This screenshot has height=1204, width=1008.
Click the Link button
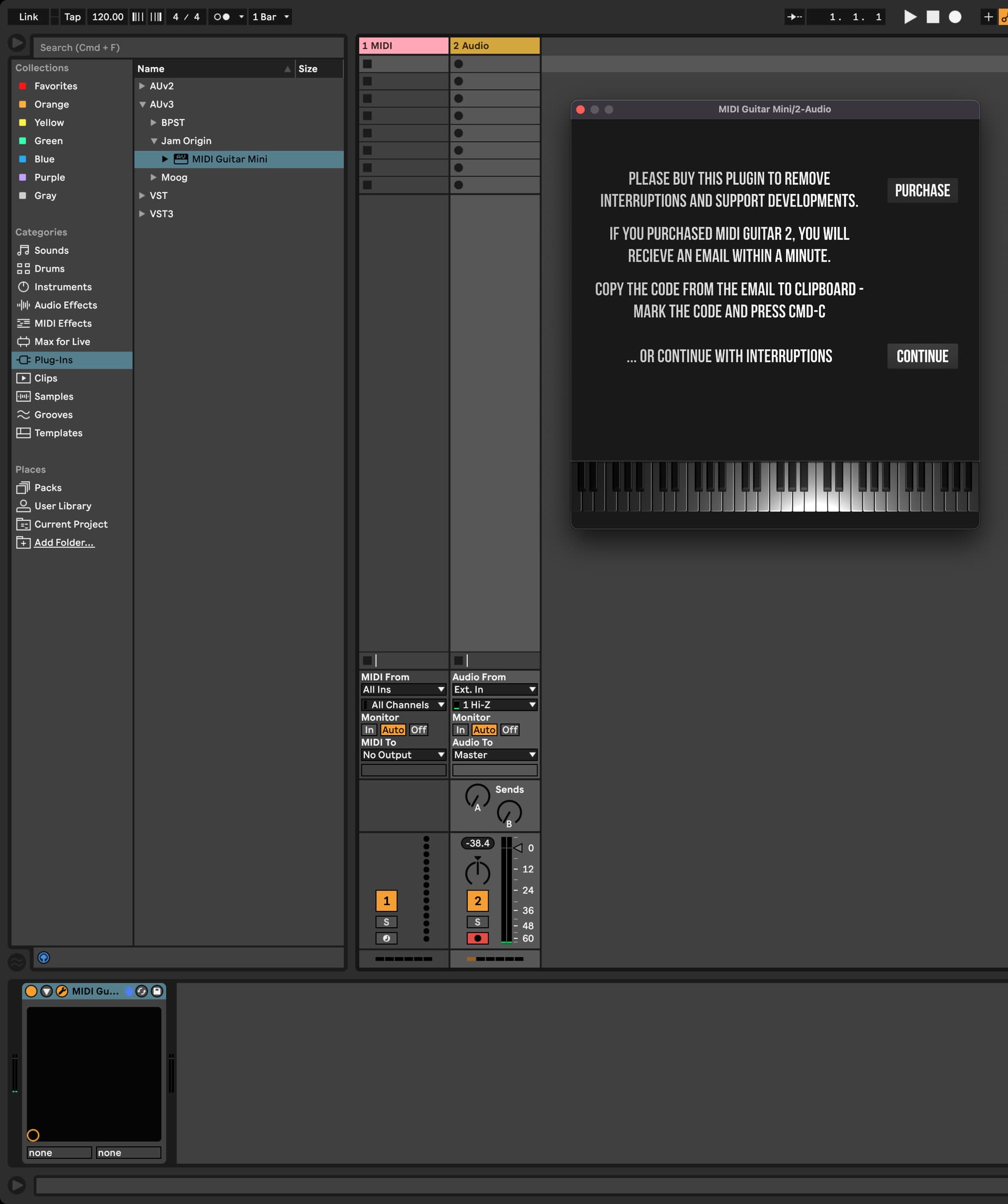pos(28,17)
